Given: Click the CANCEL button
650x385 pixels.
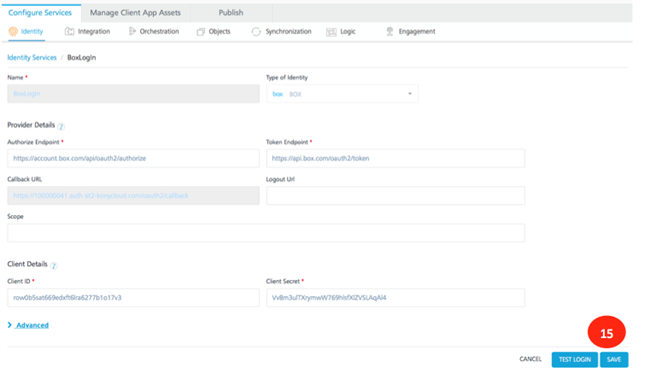Looking at the screenshot, I should coord(531,359).
